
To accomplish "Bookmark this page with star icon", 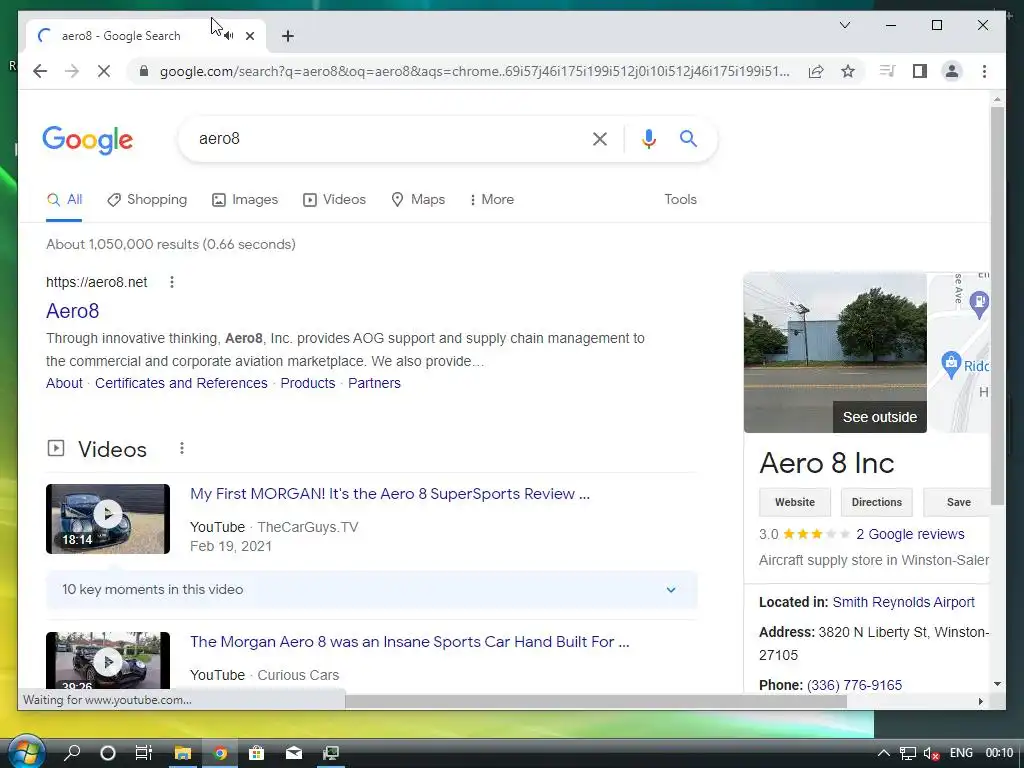I will [848, 71].
